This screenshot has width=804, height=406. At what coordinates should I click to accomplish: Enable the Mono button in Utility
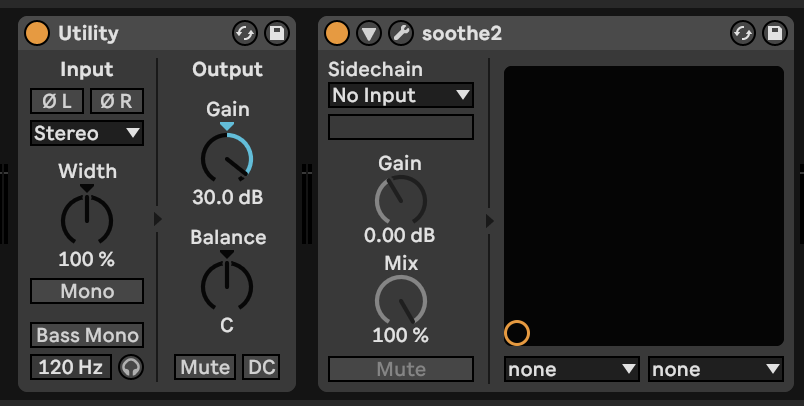[87, 291]
